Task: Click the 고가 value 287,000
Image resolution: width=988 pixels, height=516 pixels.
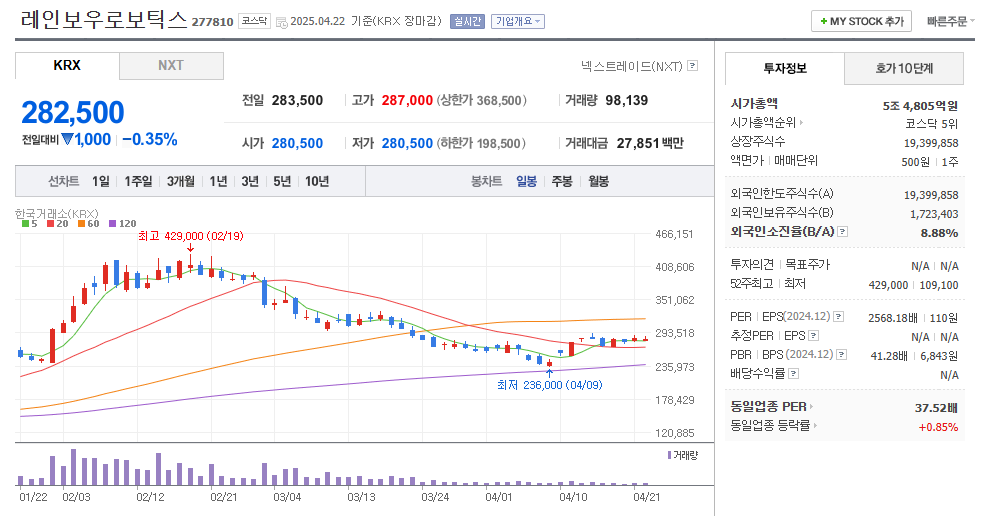Action: point(407,100)
